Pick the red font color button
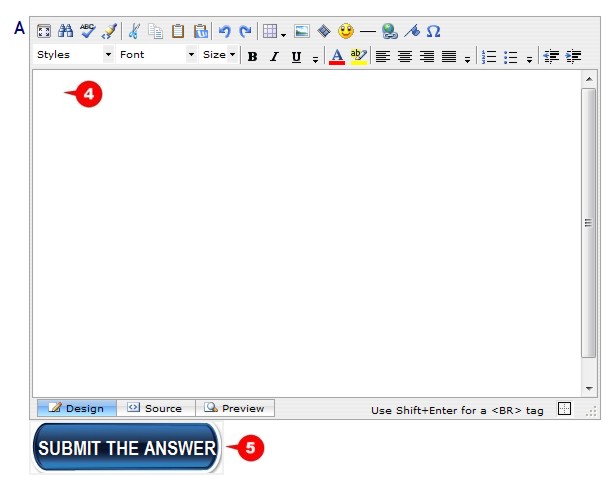 337,57
